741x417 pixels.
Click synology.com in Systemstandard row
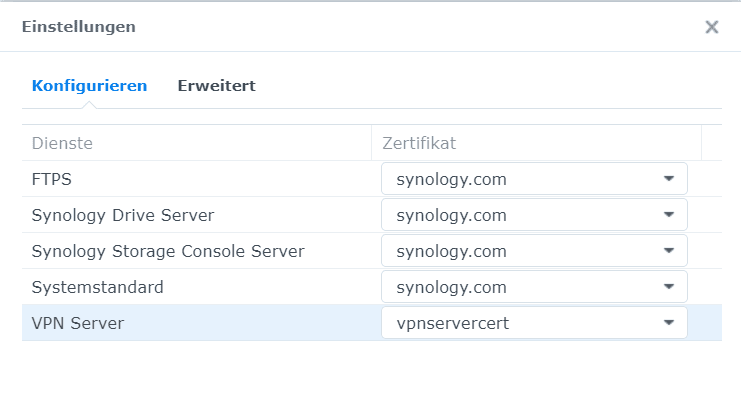click(451, 287)
